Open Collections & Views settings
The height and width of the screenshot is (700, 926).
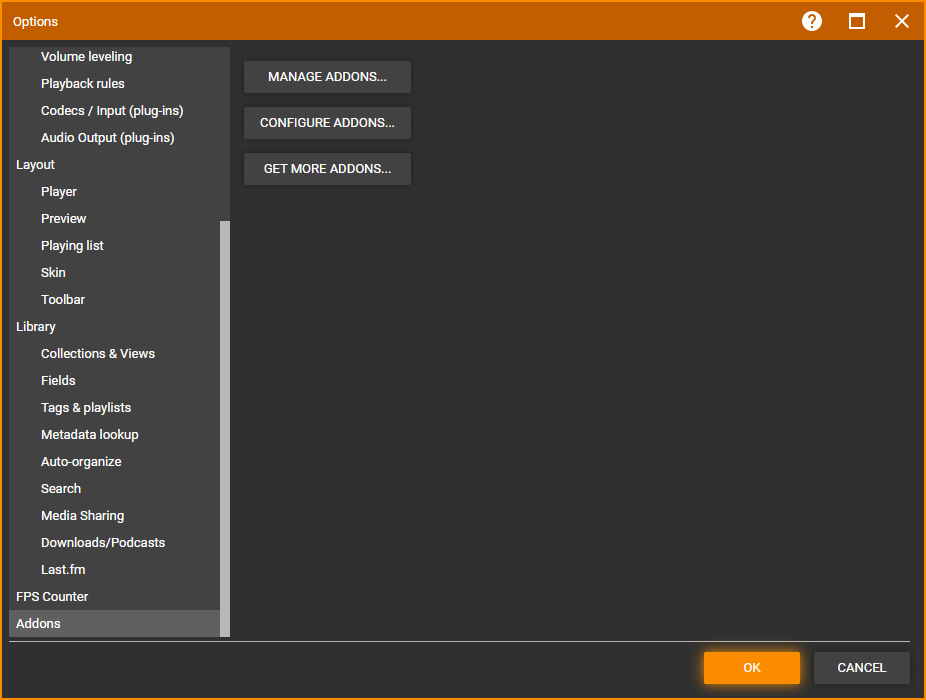click(98, 354)
